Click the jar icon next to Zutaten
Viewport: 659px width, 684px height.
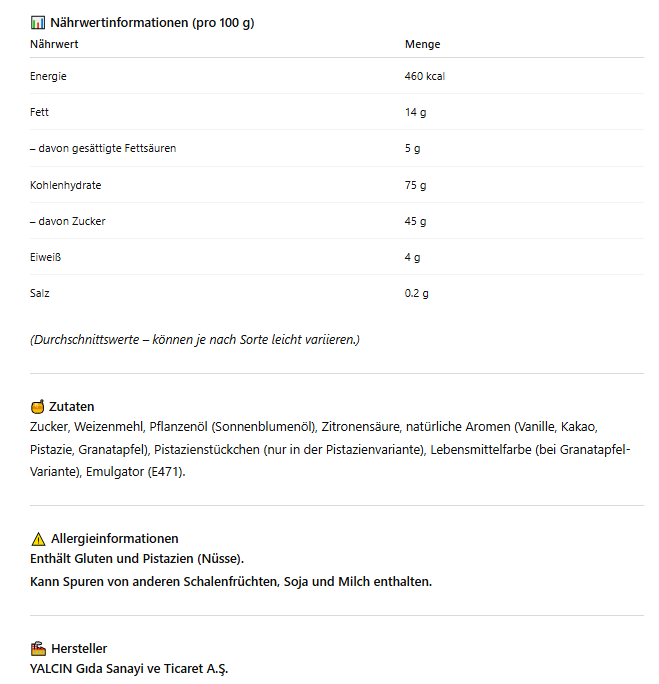[x=38, y=407]
